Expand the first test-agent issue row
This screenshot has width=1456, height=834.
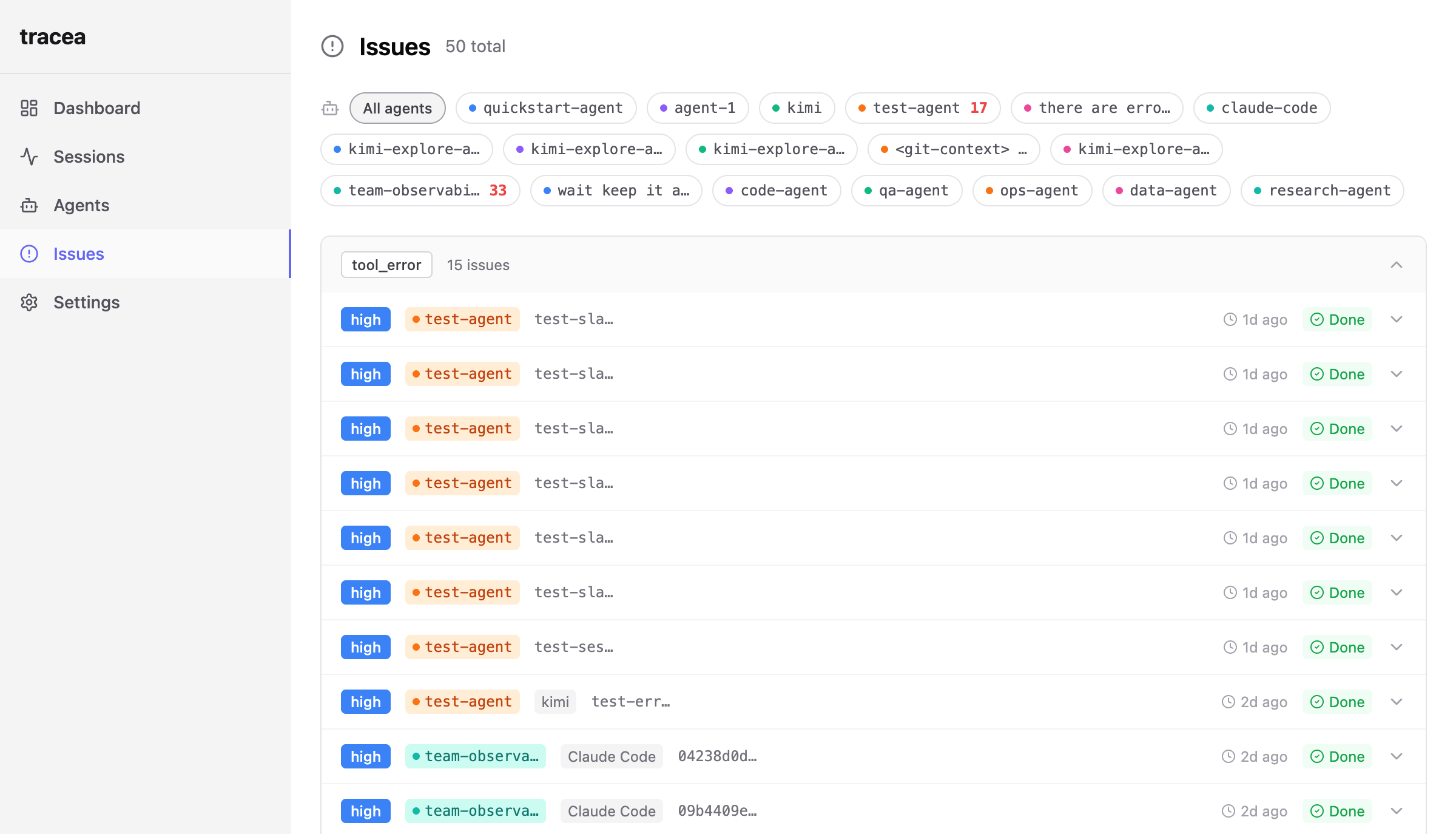point(1397,319)
